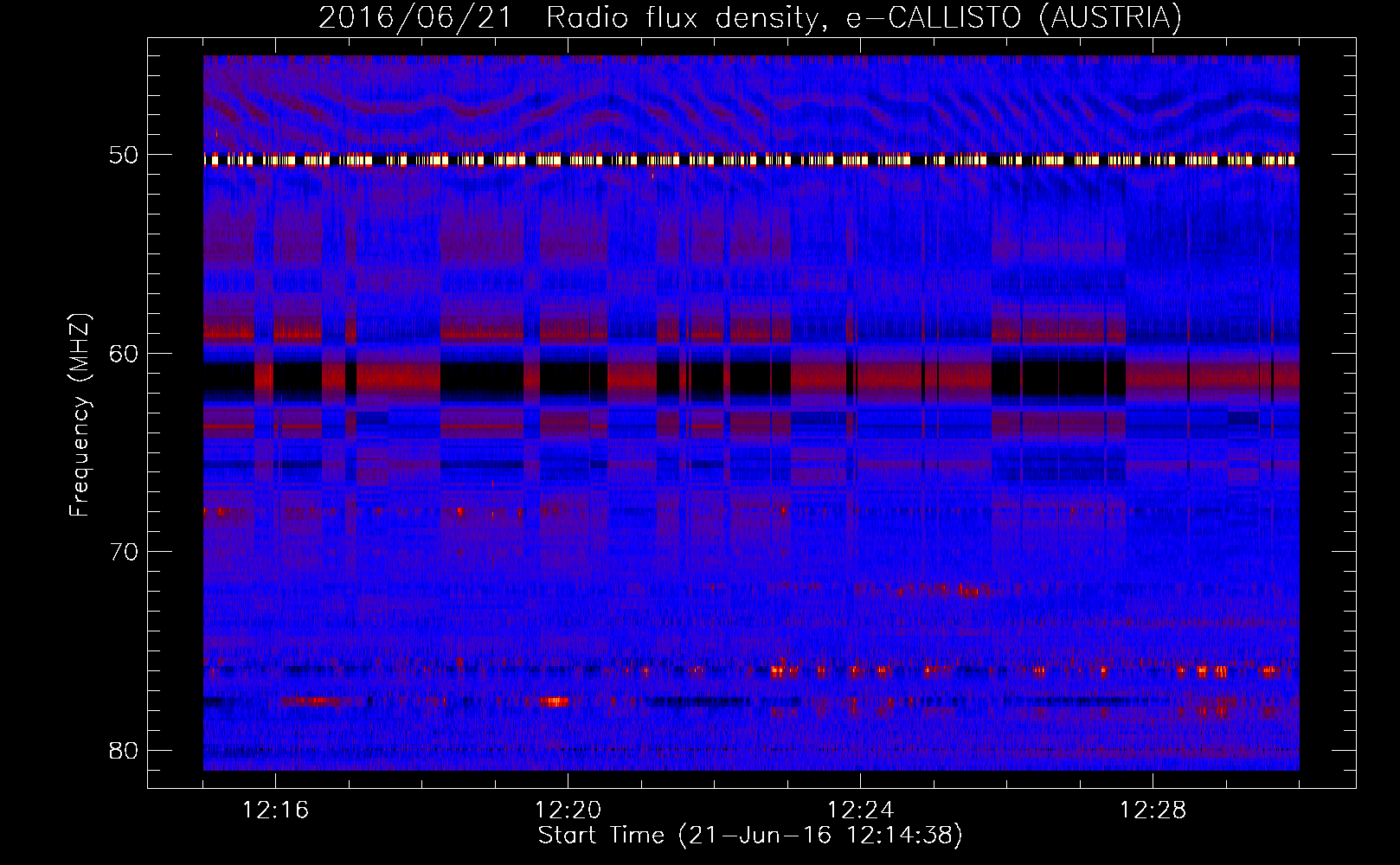The height and width of the screenshot is (865, 1400).
Task: Click the "Start Time (21-Jun-16 12:14:38)" axis label
Action: (x=750, y=836)
